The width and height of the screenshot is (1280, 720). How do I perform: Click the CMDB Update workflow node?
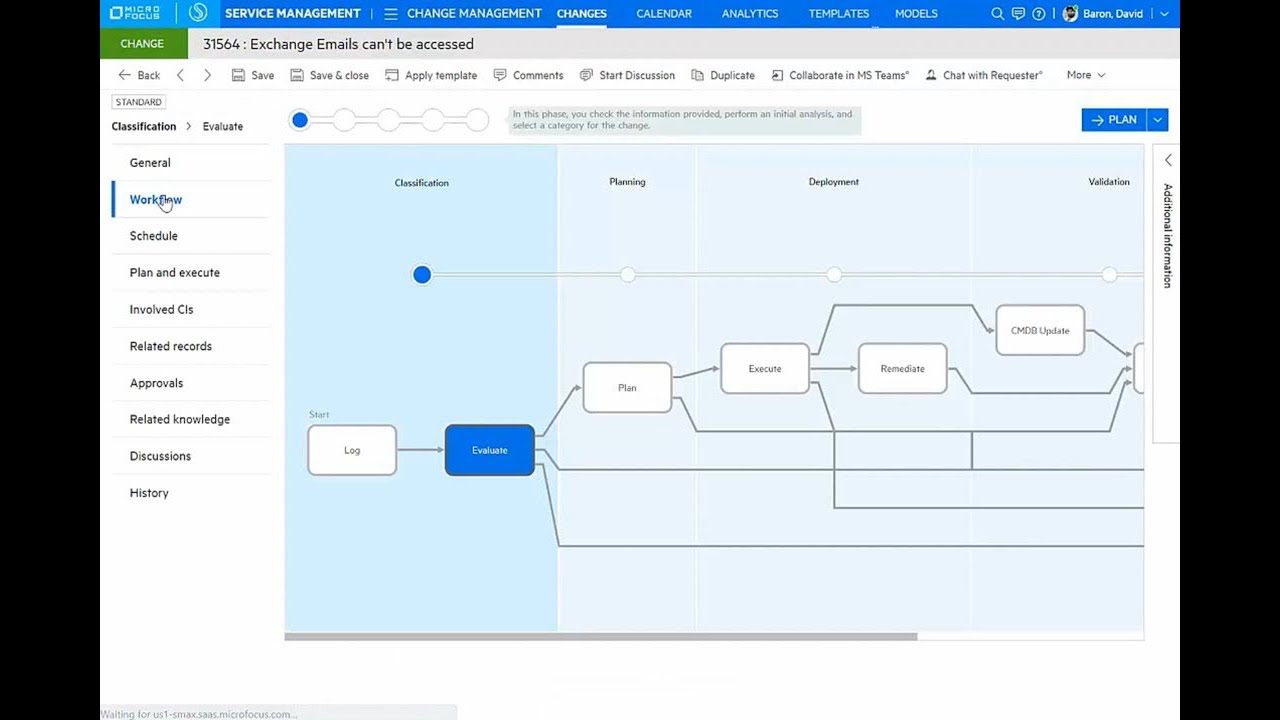pyautogui.click(x=1040, y=331)
